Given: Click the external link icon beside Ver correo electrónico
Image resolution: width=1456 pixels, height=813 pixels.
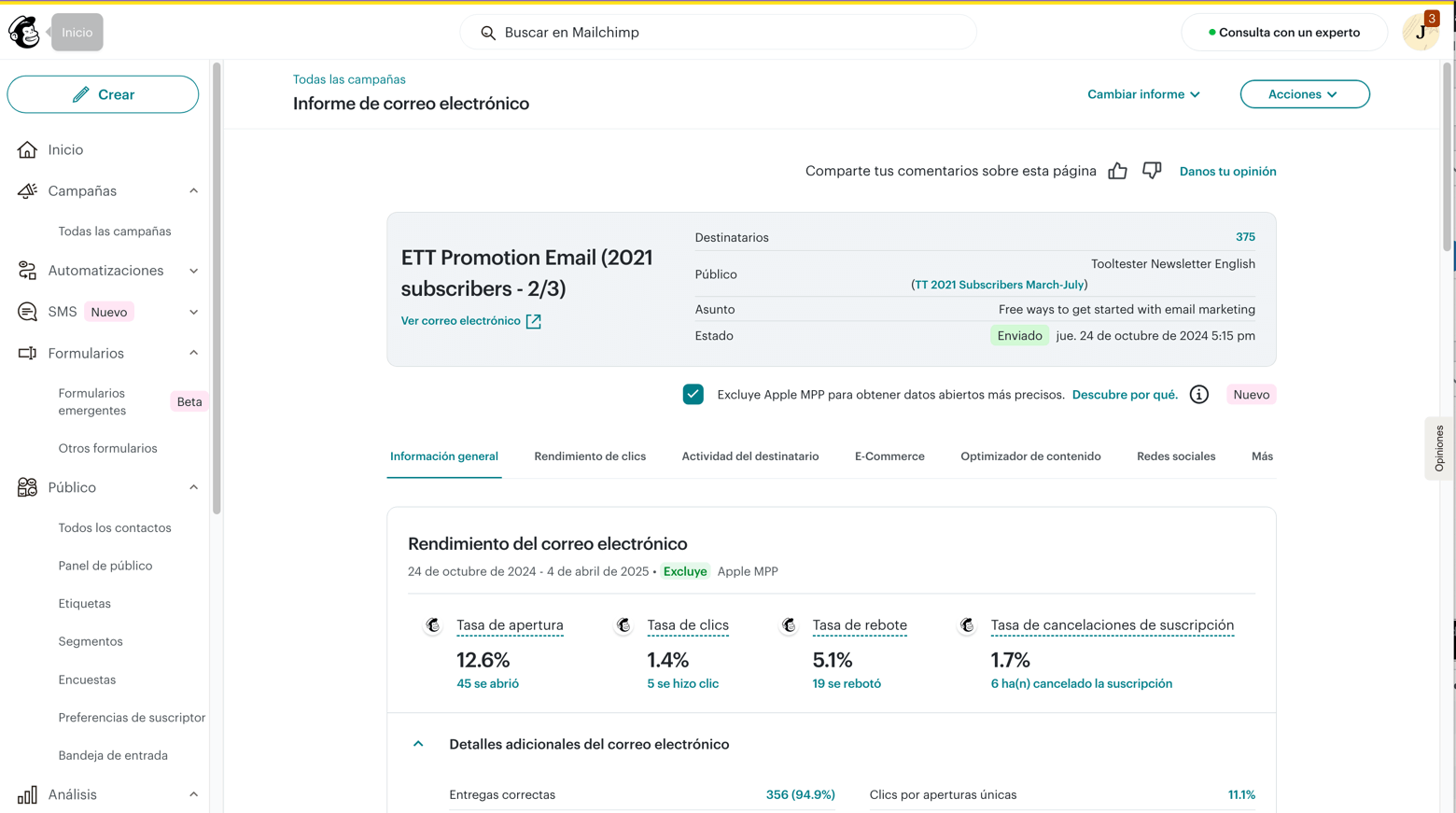Looking at the screenshot, I should point(534,321).
